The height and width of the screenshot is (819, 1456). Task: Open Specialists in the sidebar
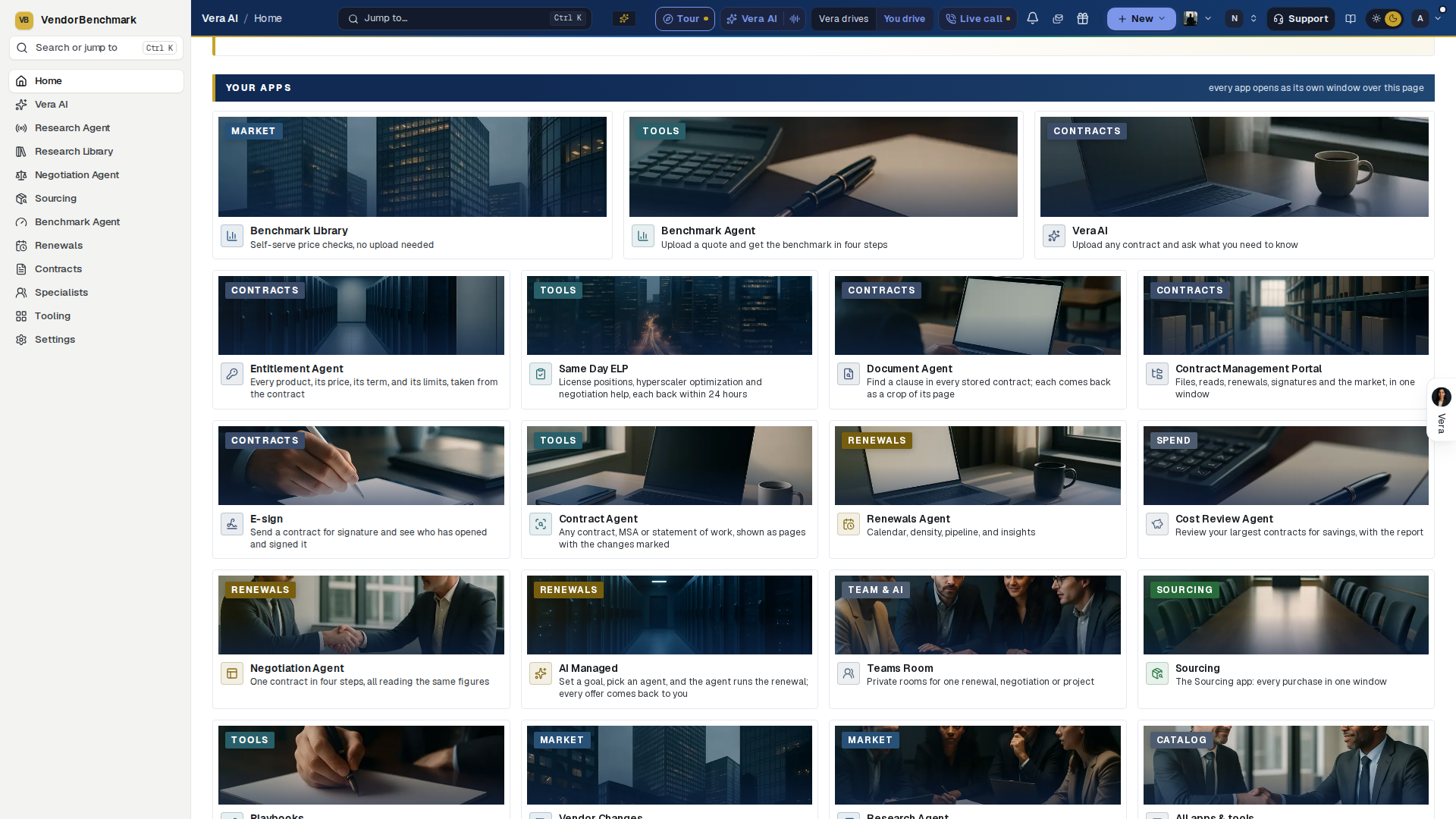pos(96,293)
